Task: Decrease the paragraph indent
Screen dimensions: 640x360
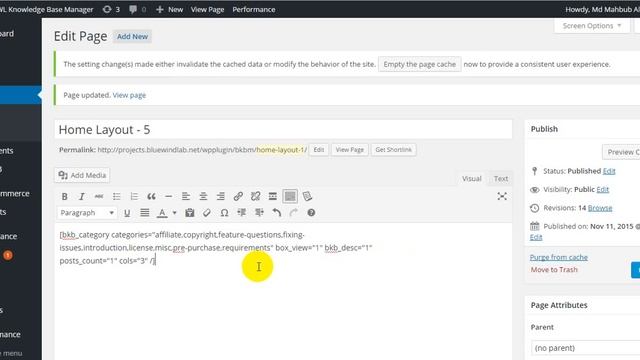Action: (x=242, y=213)
